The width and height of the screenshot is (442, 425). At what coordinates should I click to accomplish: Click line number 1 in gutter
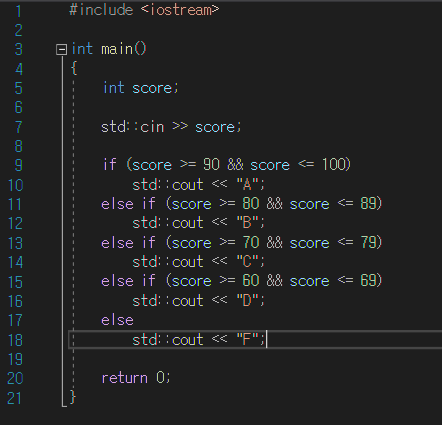click(x=19, y=11)
